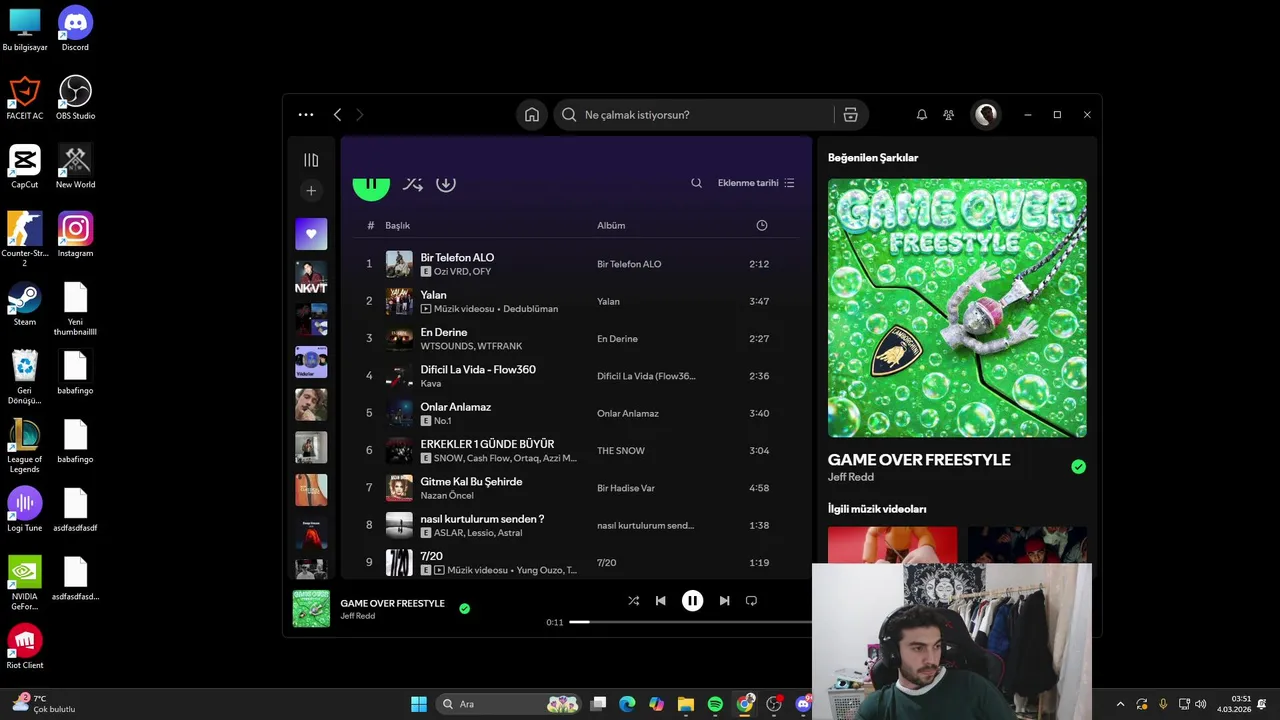
Task: Toggle shuffle in player controls
Action: [633, 601]
